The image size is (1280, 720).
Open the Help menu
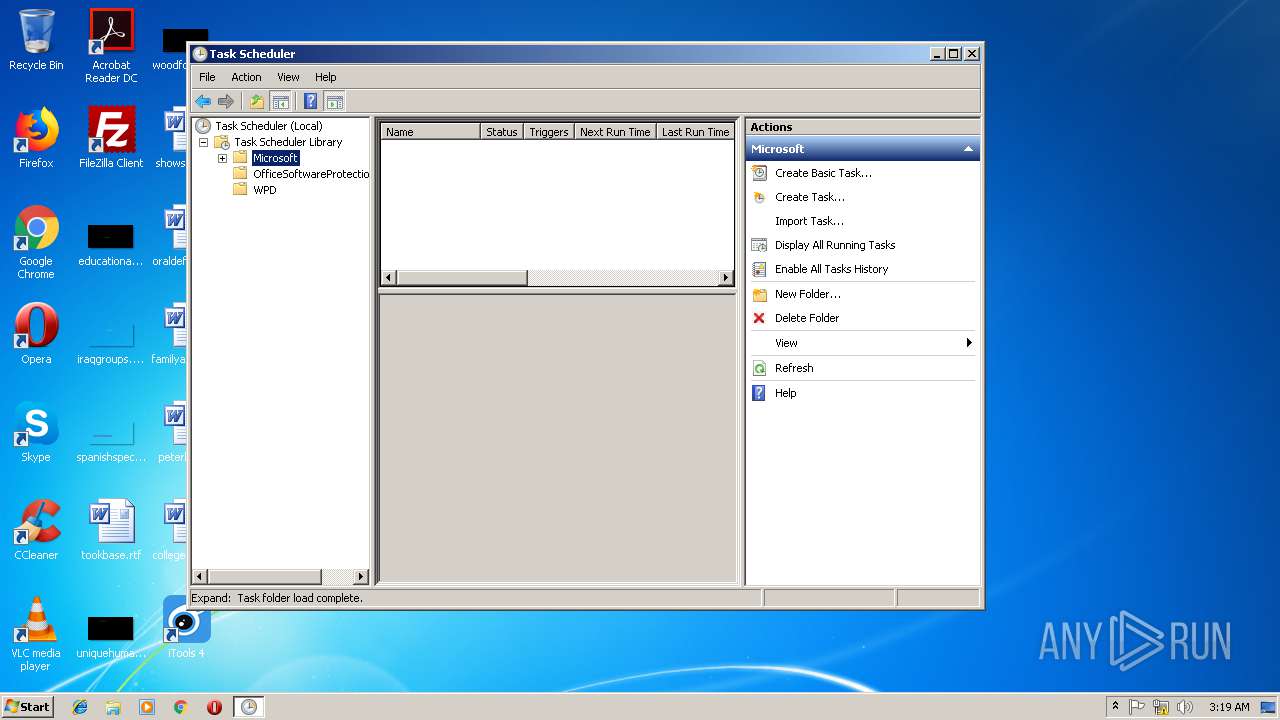tap(326, 77)
